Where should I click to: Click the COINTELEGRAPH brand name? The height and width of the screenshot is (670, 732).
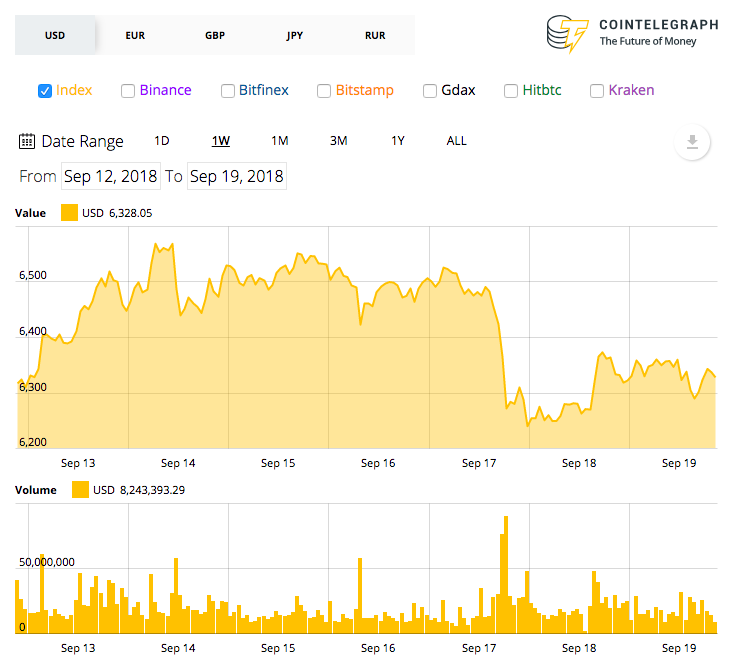[x=659, y=25]
